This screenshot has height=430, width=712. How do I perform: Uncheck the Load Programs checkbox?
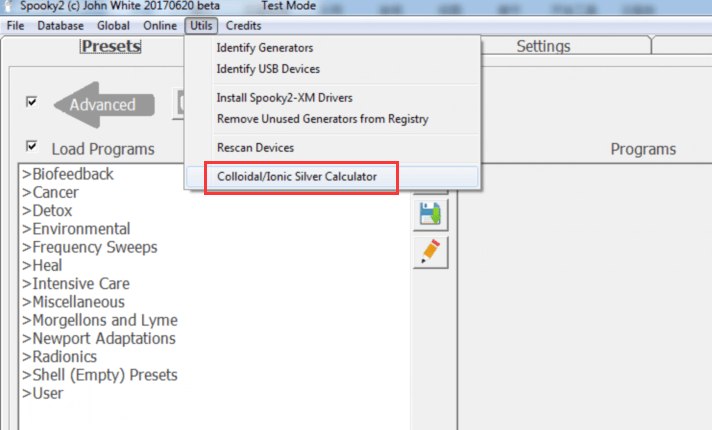[32, 146]
